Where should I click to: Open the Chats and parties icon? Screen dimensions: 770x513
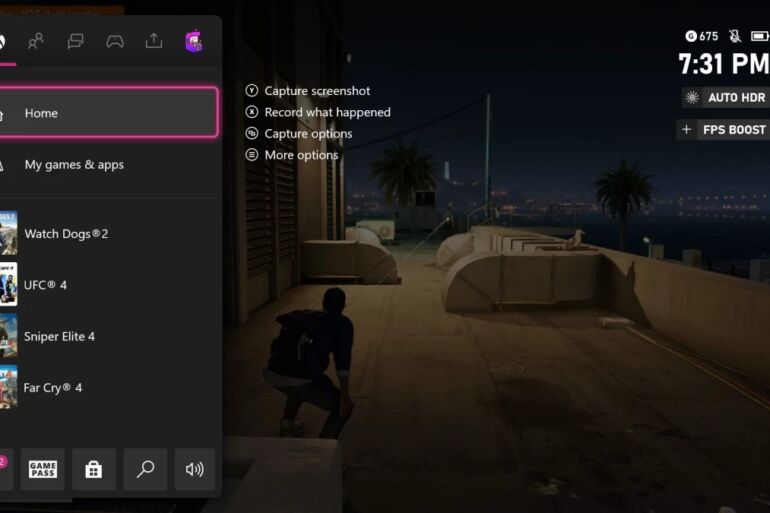(75, 41)
